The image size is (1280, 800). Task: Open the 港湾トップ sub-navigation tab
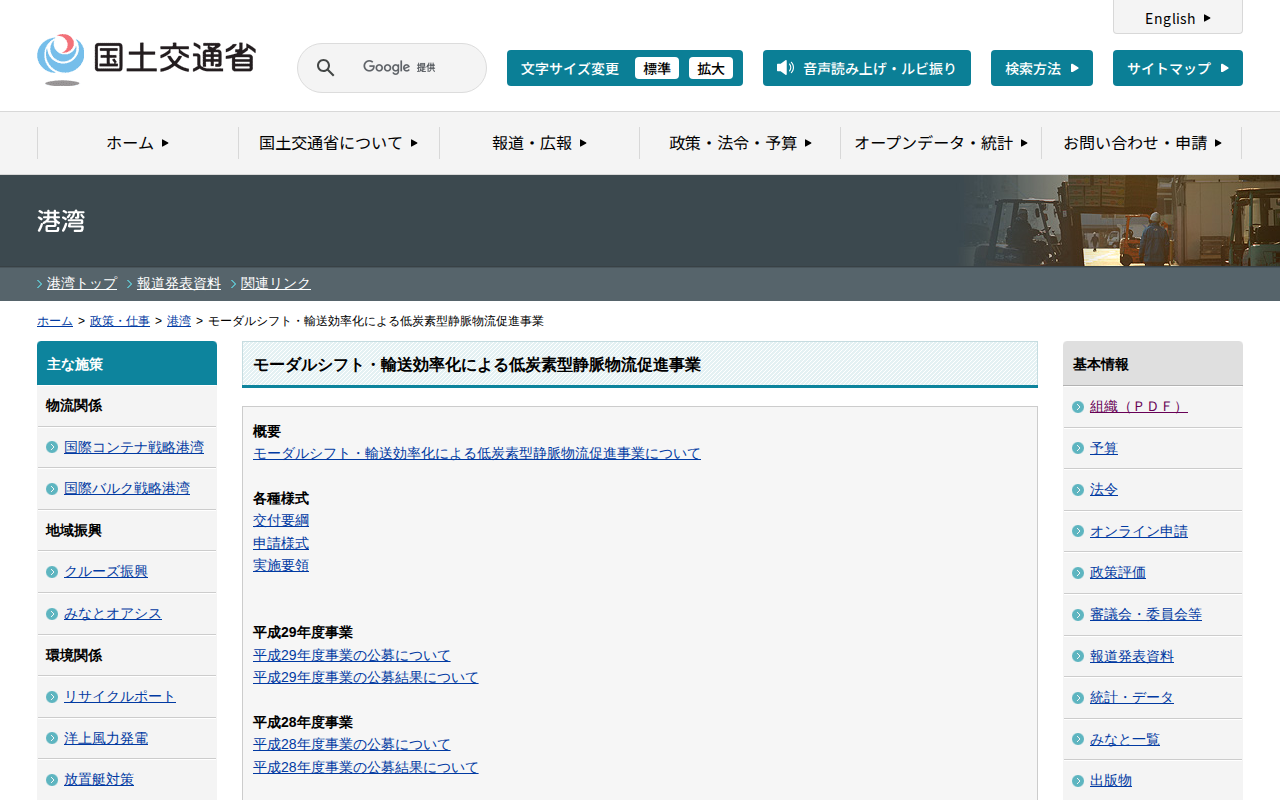point(82,283)
